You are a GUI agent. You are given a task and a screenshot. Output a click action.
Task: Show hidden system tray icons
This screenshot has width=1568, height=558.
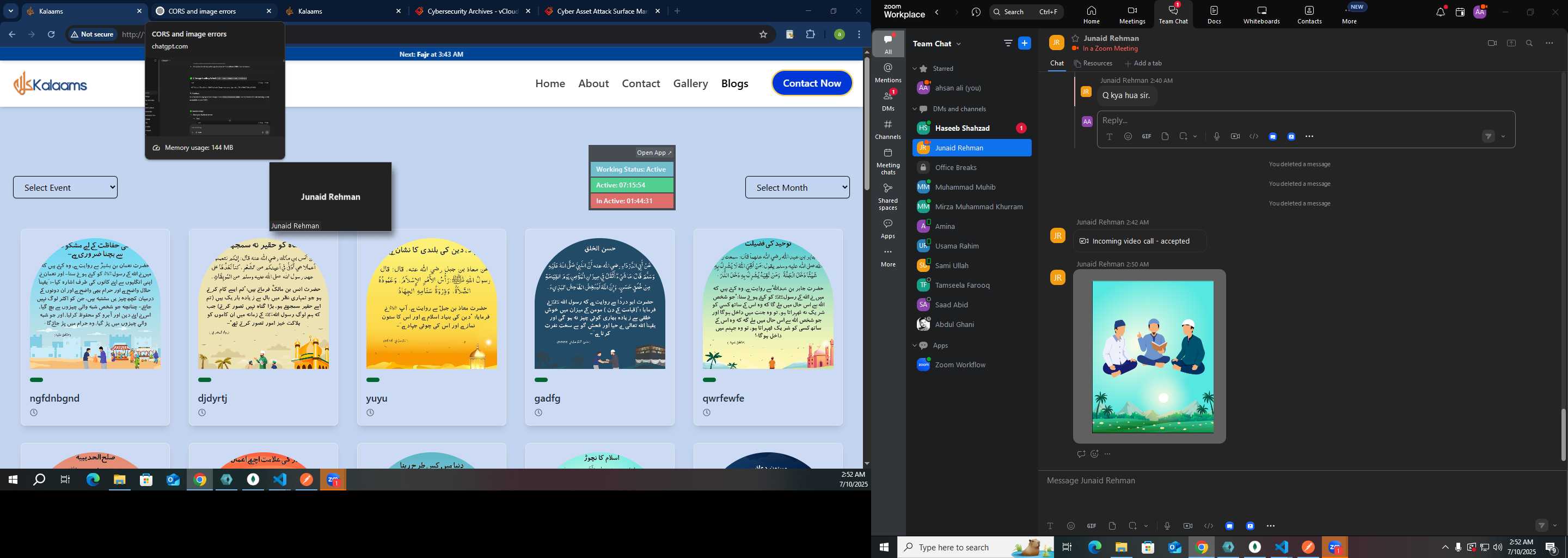(1445, 547)
